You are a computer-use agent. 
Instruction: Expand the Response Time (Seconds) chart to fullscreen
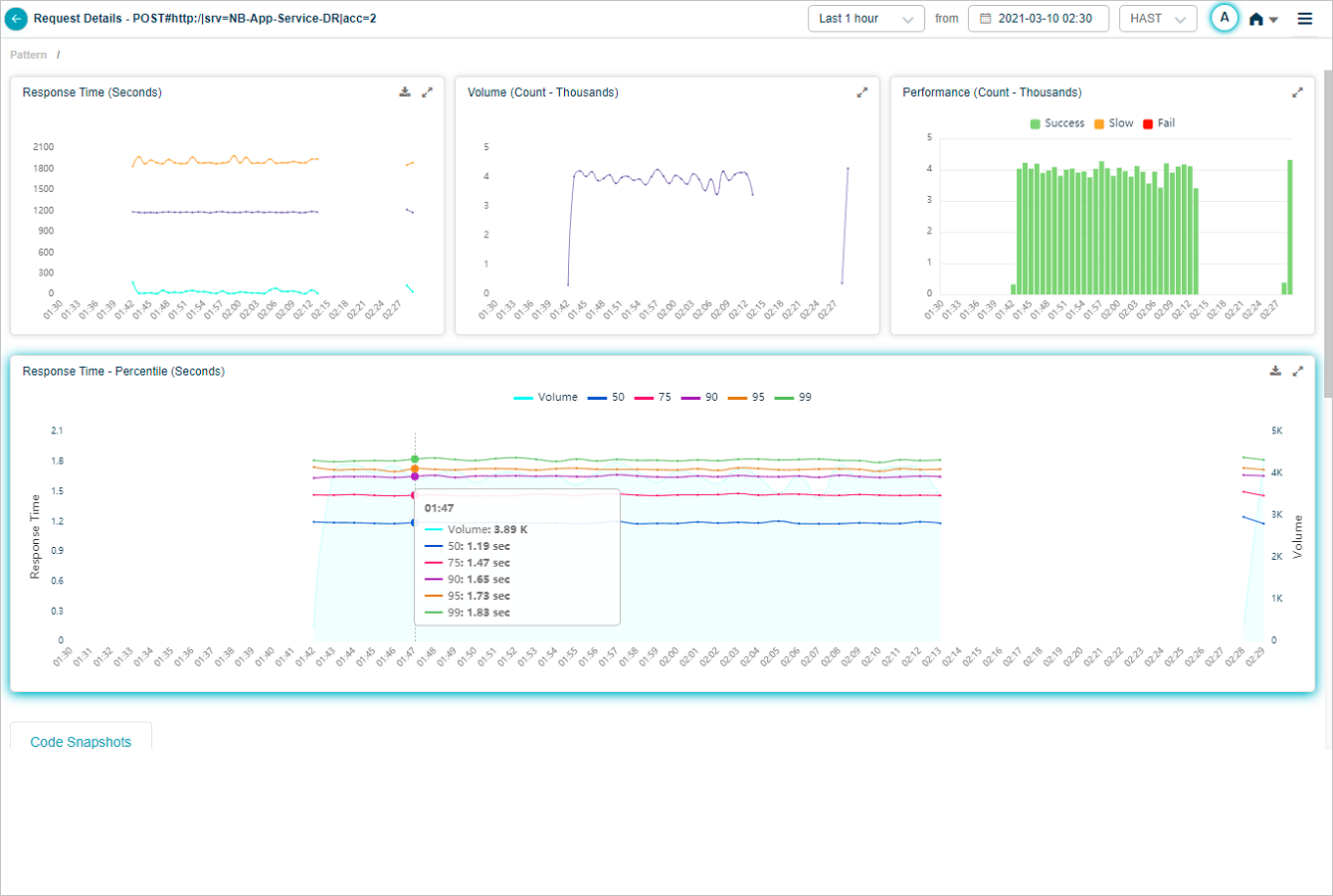[x=427, y=92]
